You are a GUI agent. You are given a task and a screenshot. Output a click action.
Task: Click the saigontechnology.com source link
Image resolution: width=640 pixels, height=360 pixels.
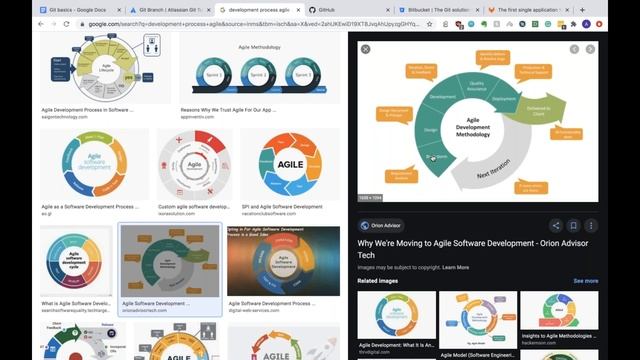coord(64,117)
